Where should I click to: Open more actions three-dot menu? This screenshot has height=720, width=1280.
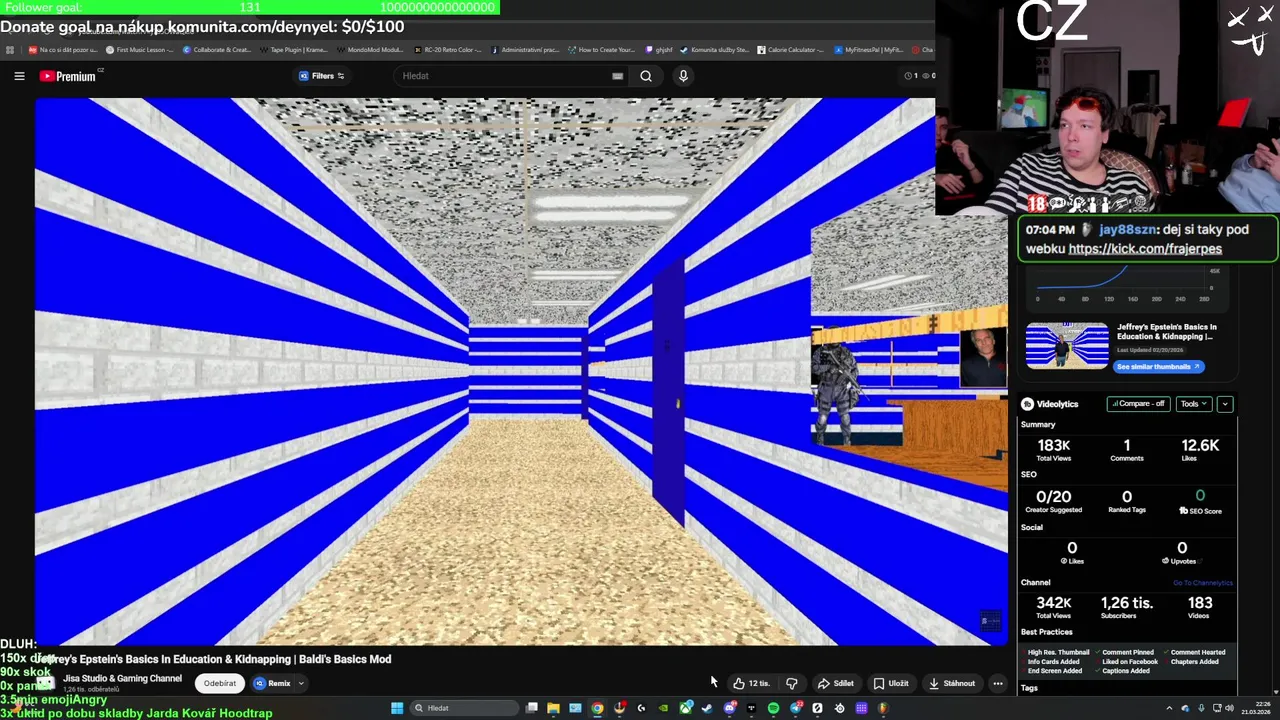pos(998,683)
